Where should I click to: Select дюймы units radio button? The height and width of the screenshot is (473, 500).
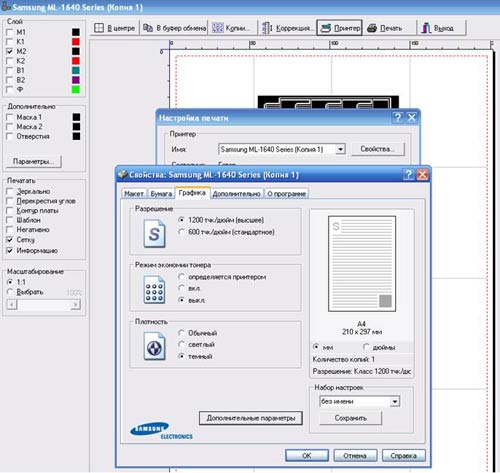(x=366, y=347)
